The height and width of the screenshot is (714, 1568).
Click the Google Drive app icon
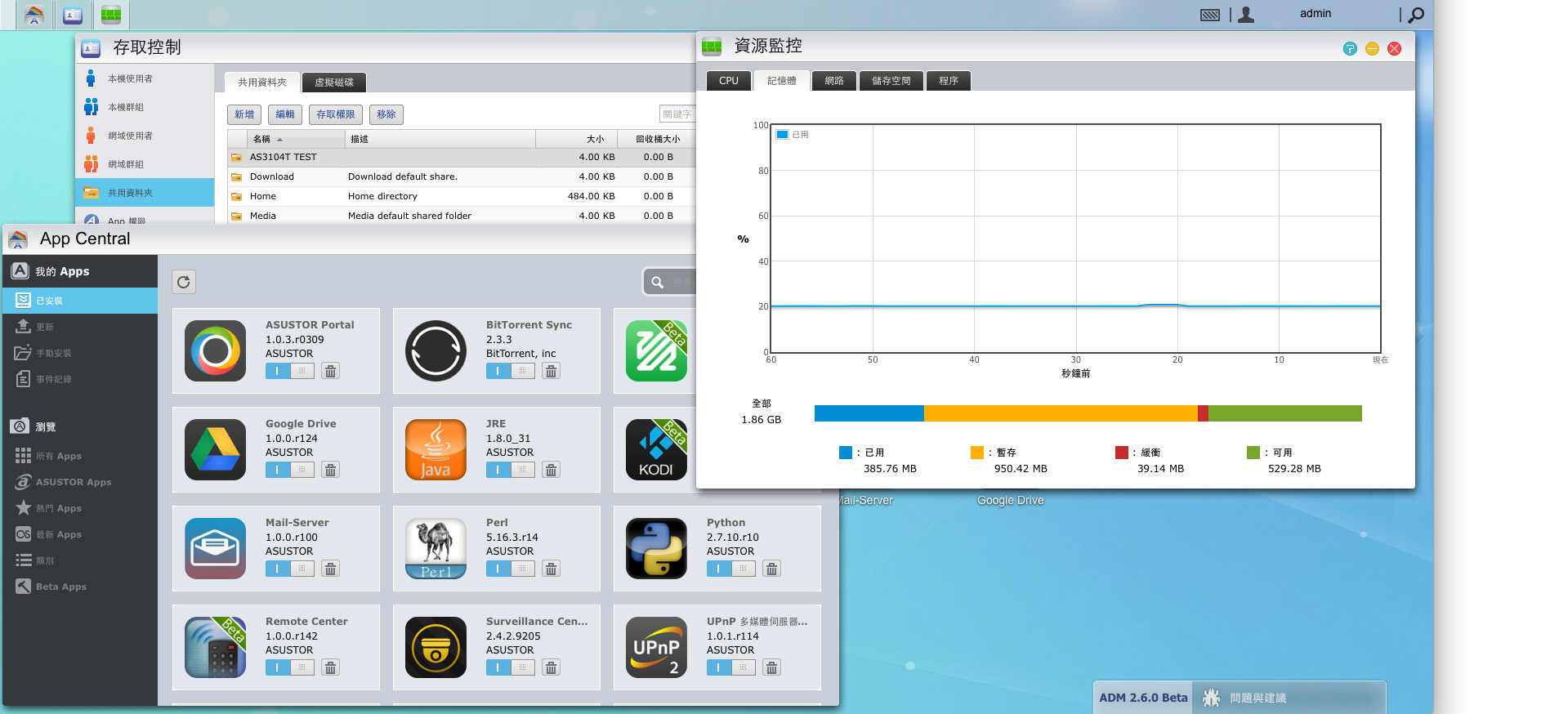(215, 449)
